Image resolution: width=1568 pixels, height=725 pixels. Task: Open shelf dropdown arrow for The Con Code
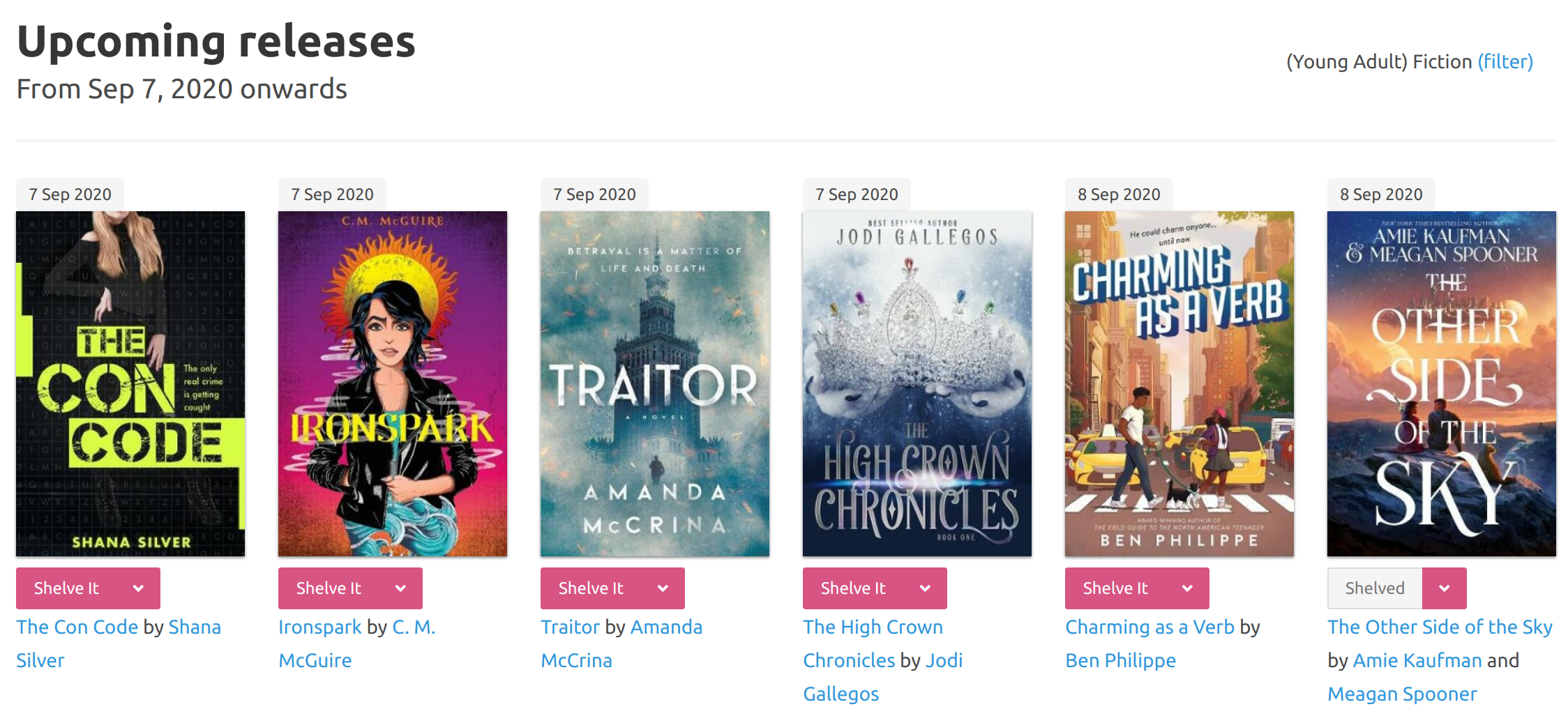(x=138, y=588)
